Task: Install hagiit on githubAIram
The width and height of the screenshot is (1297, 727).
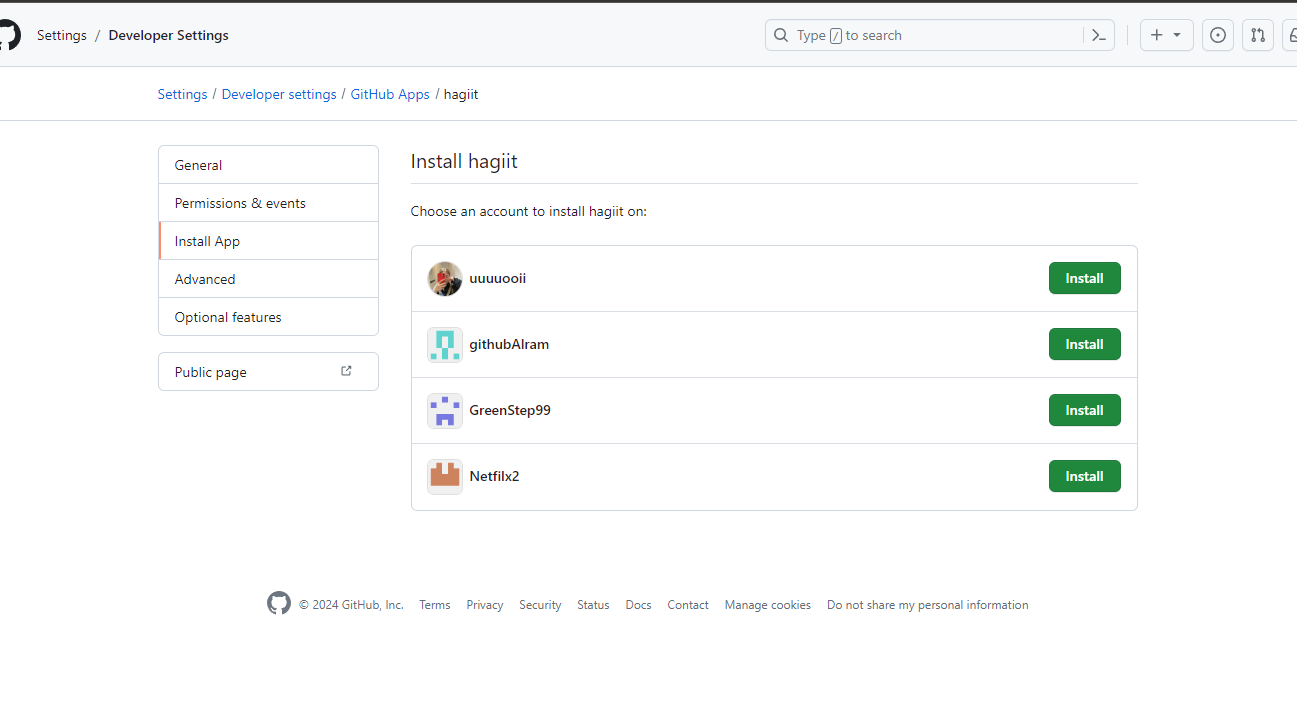Action: pyautogui.click(x=1084, y=344)
